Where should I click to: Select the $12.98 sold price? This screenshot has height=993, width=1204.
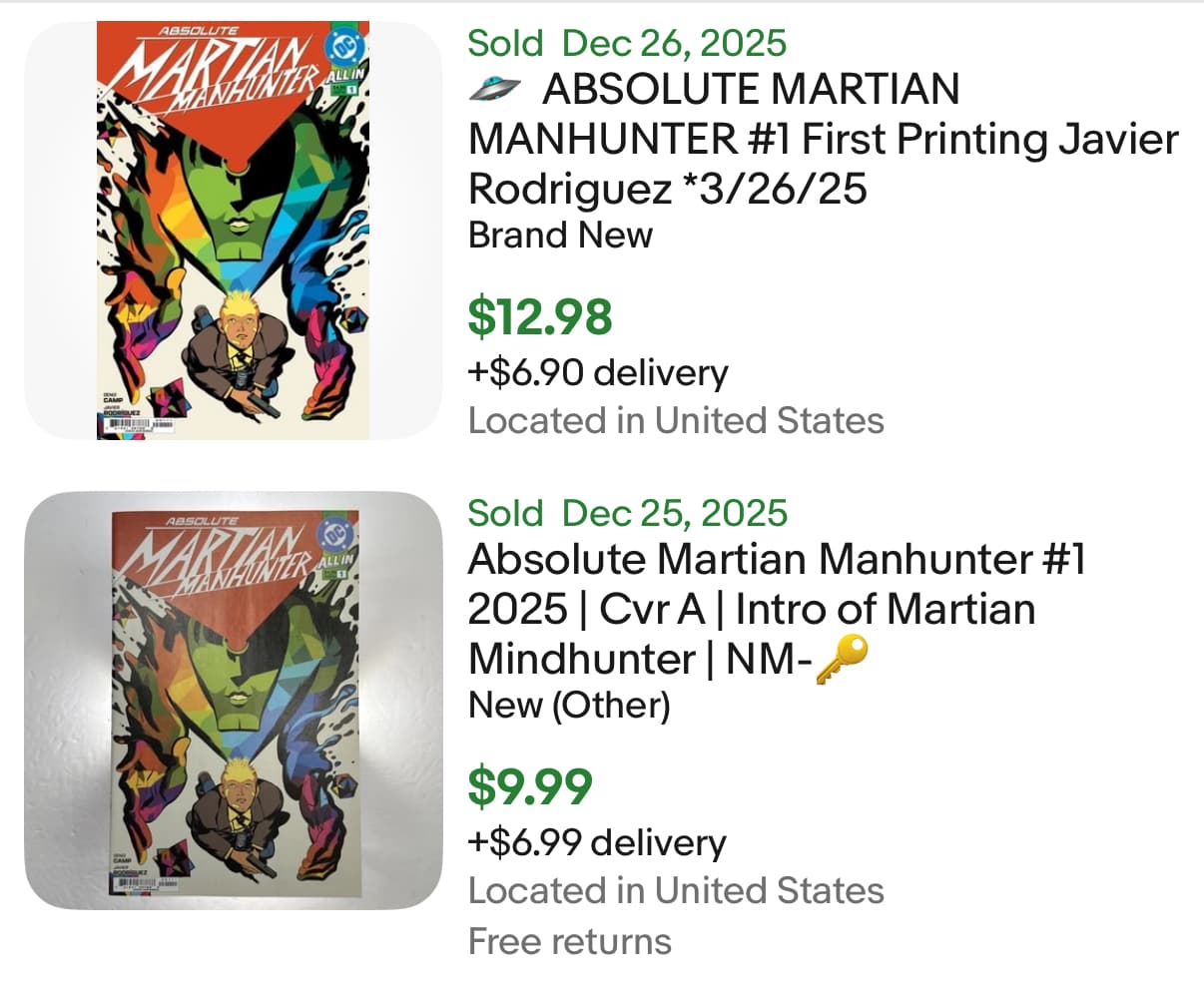tap(540, 316)
